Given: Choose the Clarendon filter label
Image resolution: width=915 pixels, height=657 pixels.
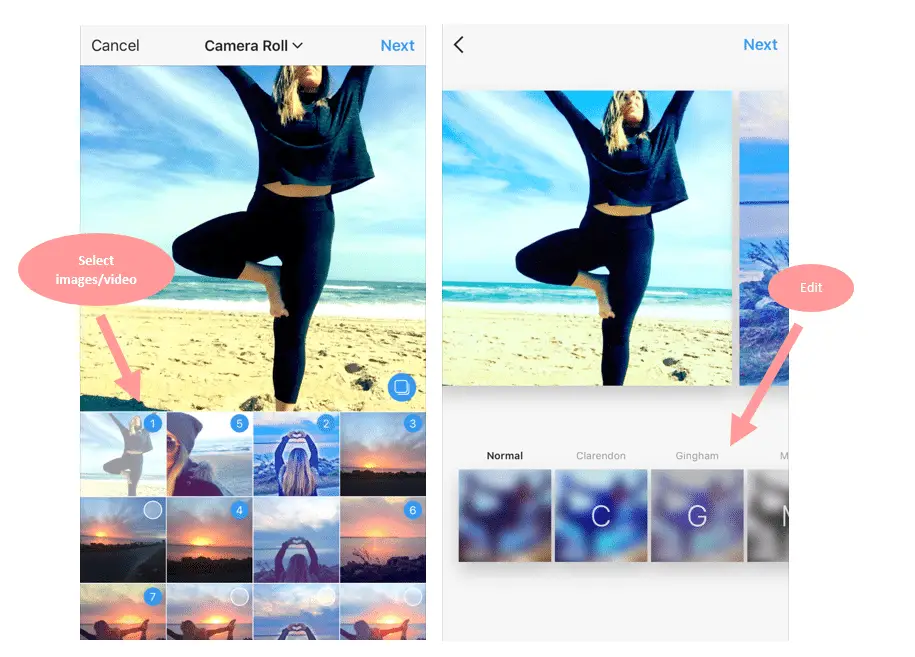Looking at the screenshot, I should 601,456.
